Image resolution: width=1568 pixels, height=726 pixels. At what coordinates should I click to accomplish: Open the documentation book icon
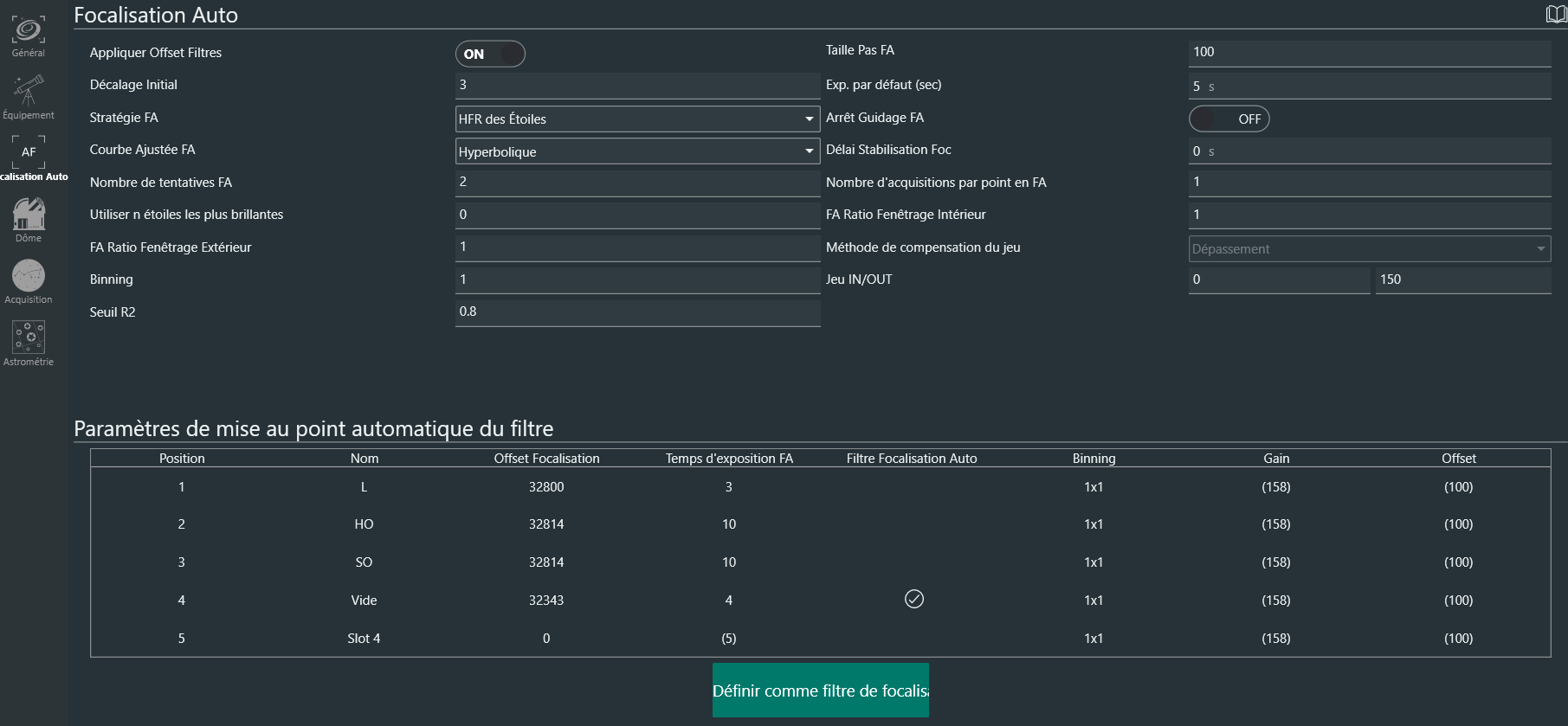(1556, 14)
